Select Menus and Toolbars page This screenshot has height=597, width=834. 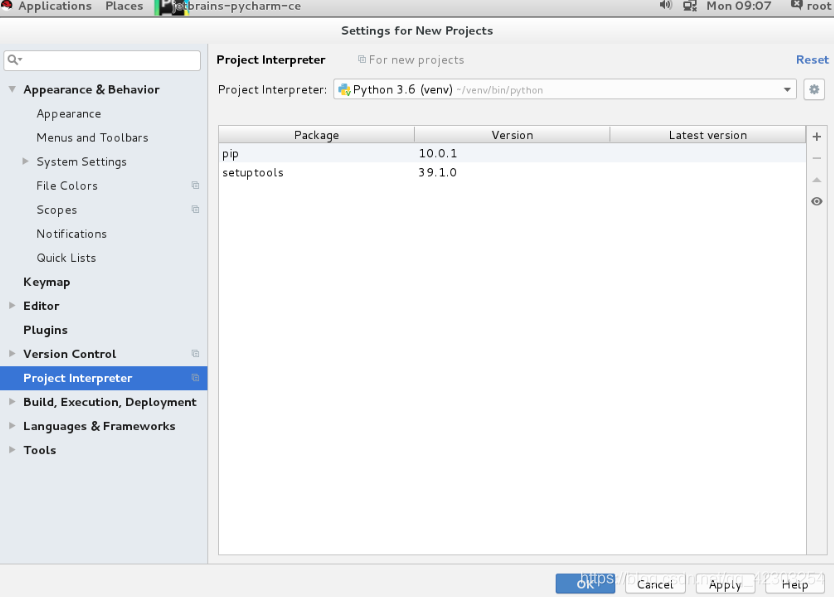pos(92,138)
